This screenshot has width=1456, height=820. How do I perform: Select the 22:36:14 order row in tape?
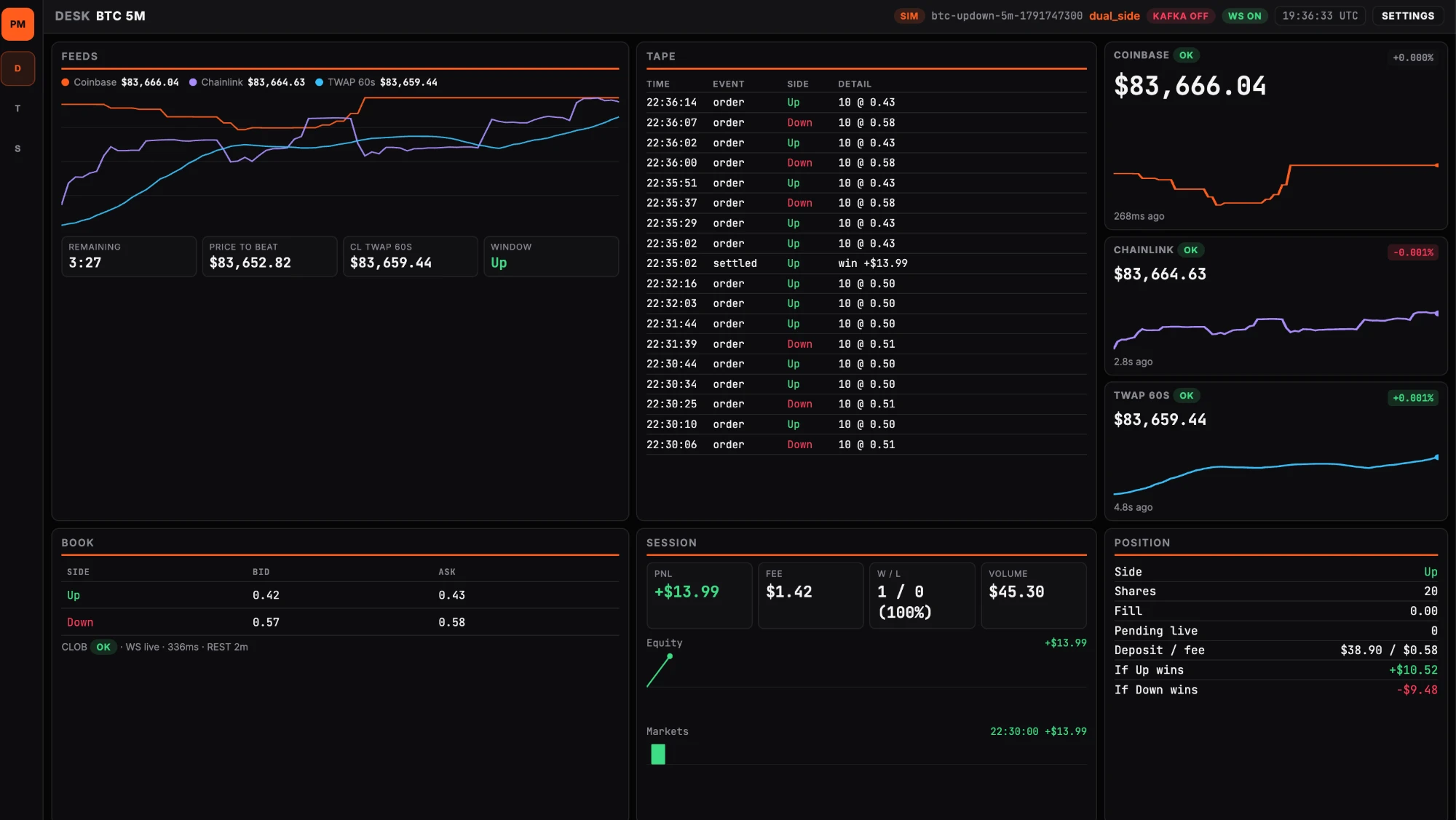coord(866,103)
